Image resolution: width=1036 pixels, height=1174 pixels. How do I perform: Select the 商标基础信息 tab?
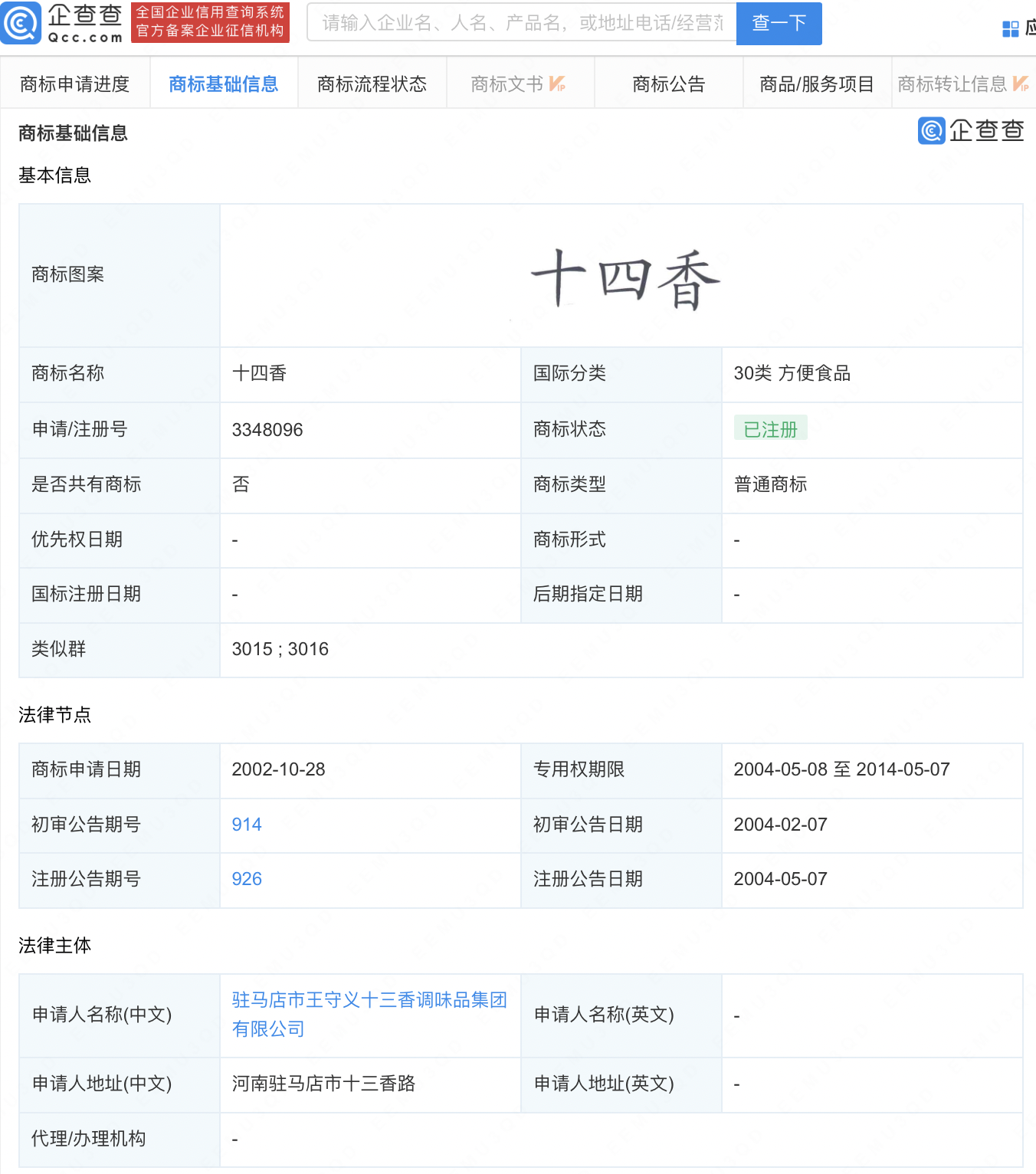click(x=223, y=84)
